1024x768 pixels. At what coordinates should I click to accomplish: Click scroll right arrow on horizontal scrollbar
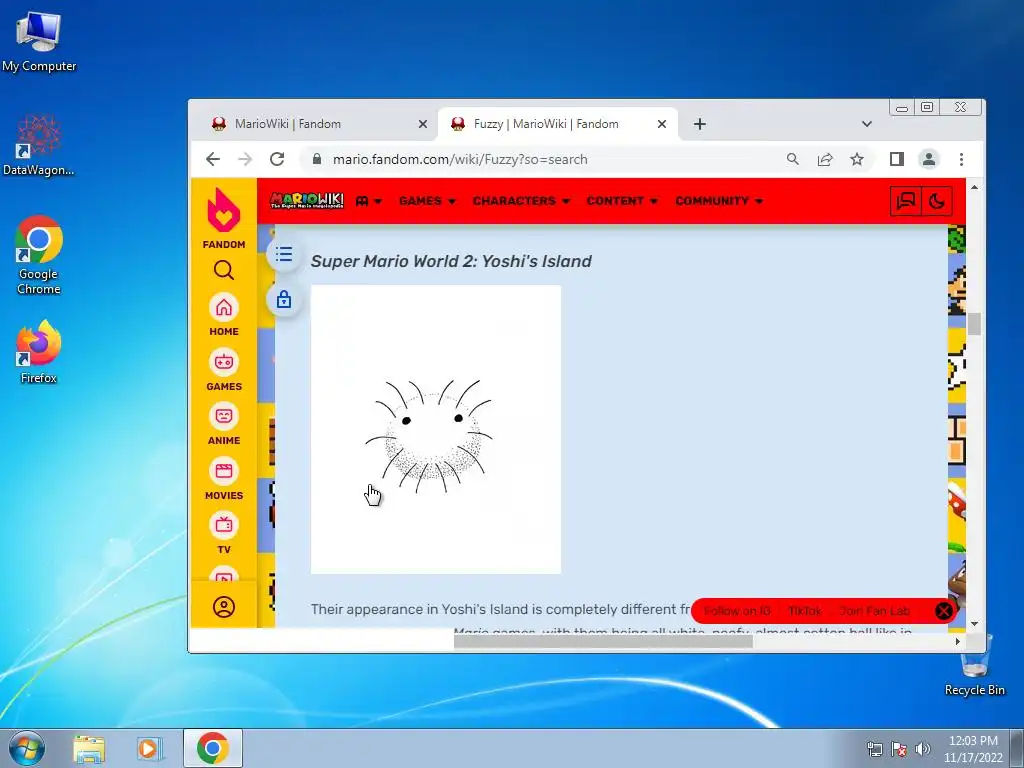pos(957,641)
